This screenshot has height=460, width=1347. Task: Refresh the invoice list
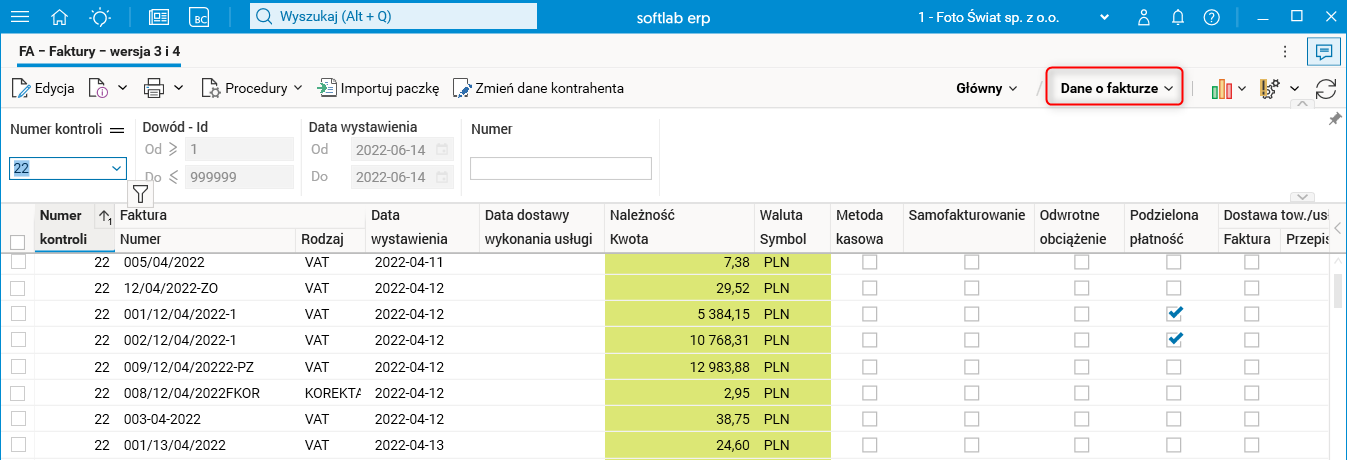(1326, 88)
